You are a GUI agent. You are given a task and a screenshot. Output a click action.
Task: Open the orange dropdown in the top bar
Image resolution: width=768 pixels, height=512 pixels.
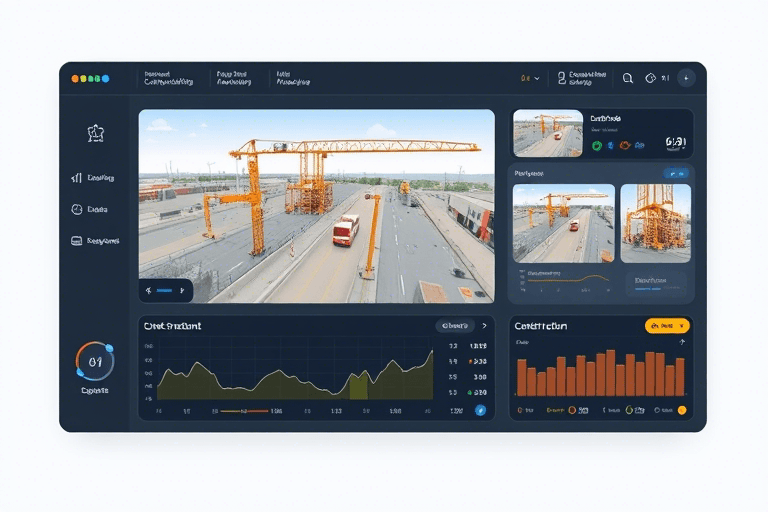click(529, 78)
